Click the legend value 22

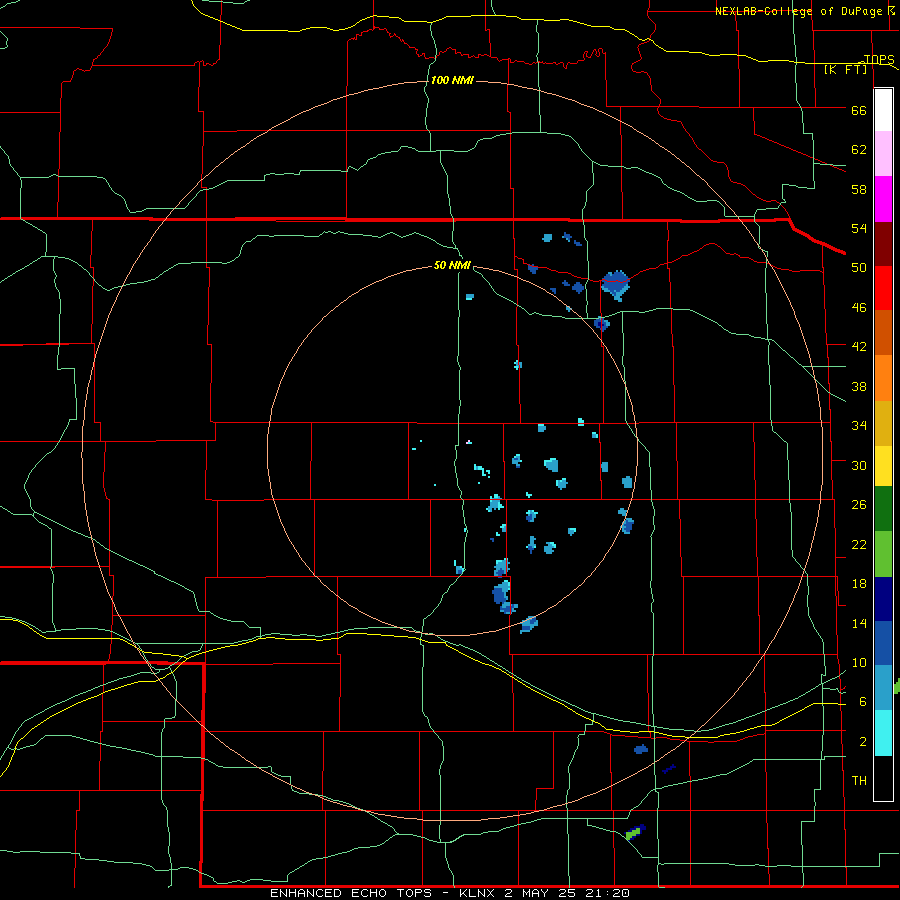pyautogui.click(x=859, y=544)
